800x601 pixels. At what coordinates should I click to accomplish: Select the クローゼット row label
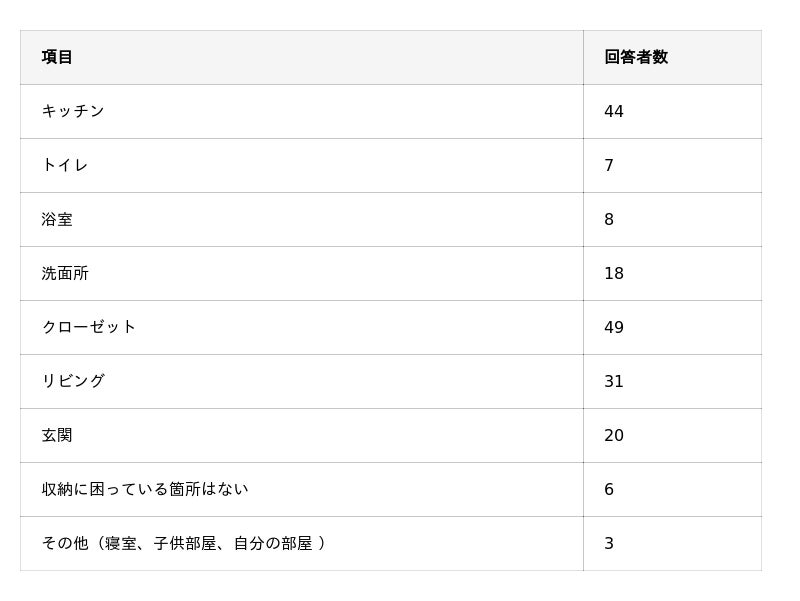tap(89, 327)
